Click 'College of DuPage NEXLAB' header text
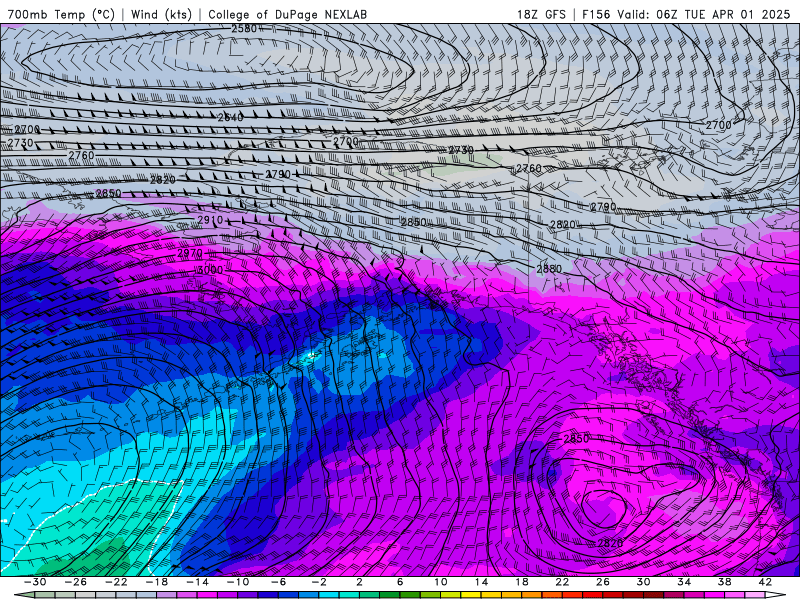The image size is (800, 600). 287,14
